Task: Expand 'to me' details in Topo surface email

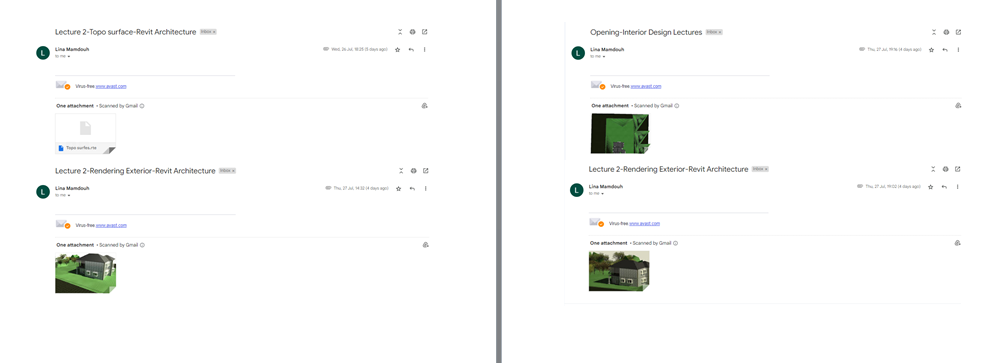Action: click(69, 57)
